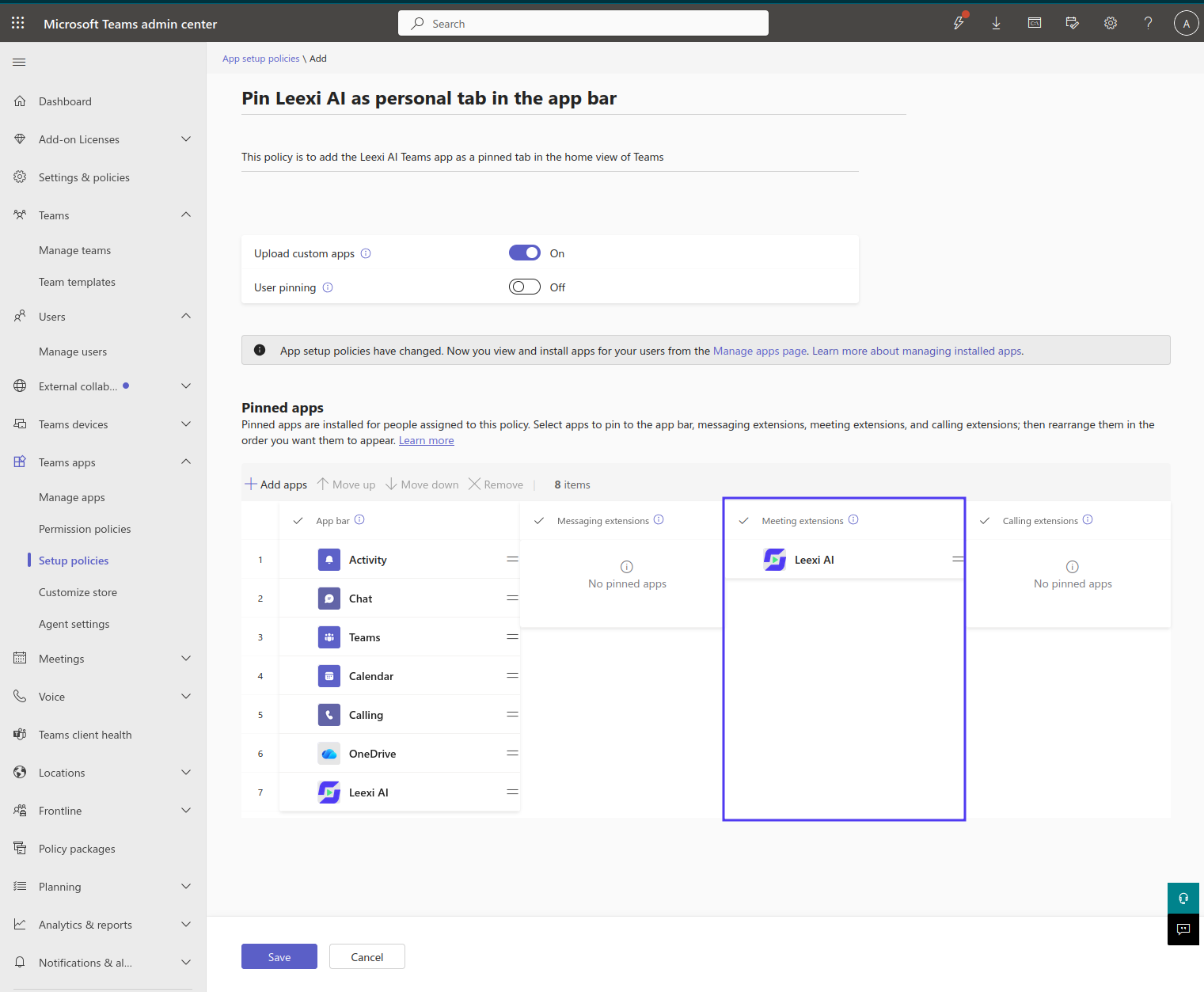Click the User pinning info icon

(x=328, y=287)
